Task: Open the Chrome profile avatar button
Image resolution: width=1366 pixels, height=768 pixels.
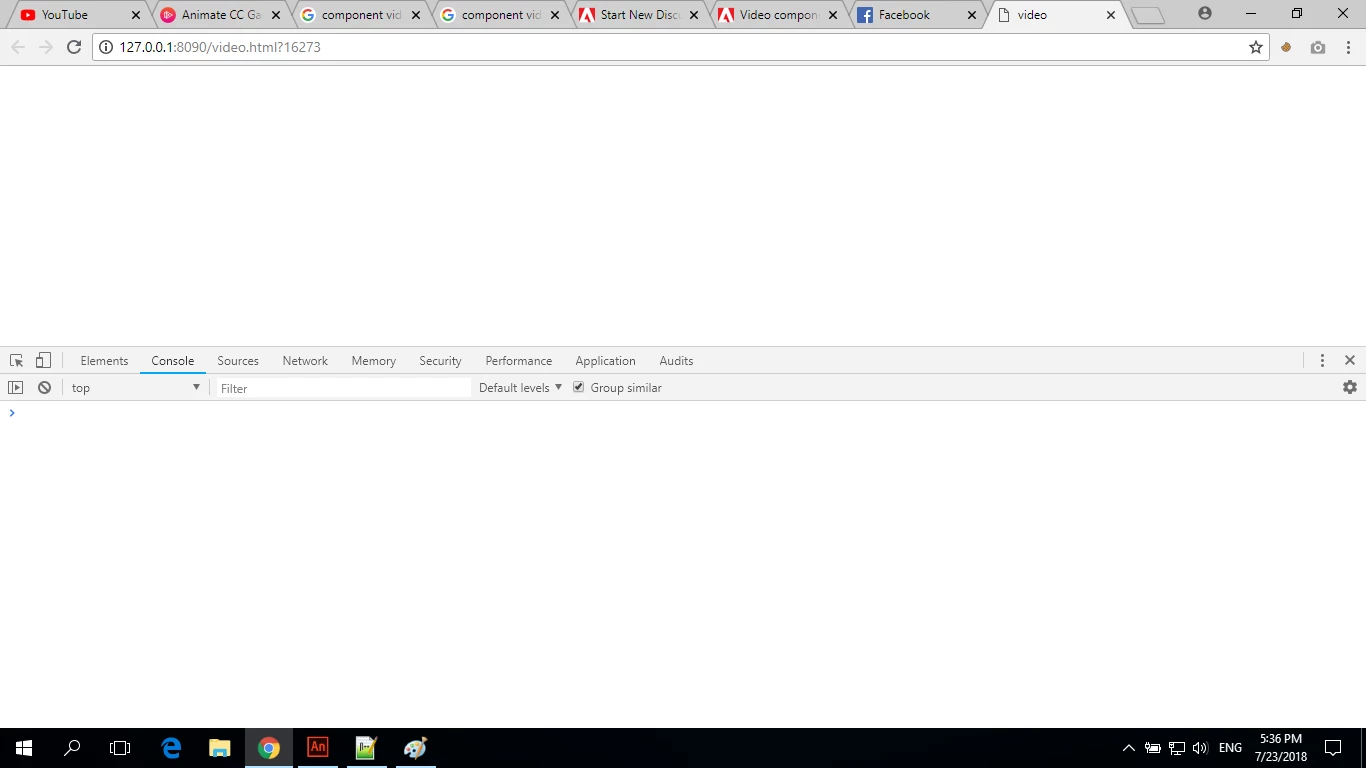Action: [1205, 13]
